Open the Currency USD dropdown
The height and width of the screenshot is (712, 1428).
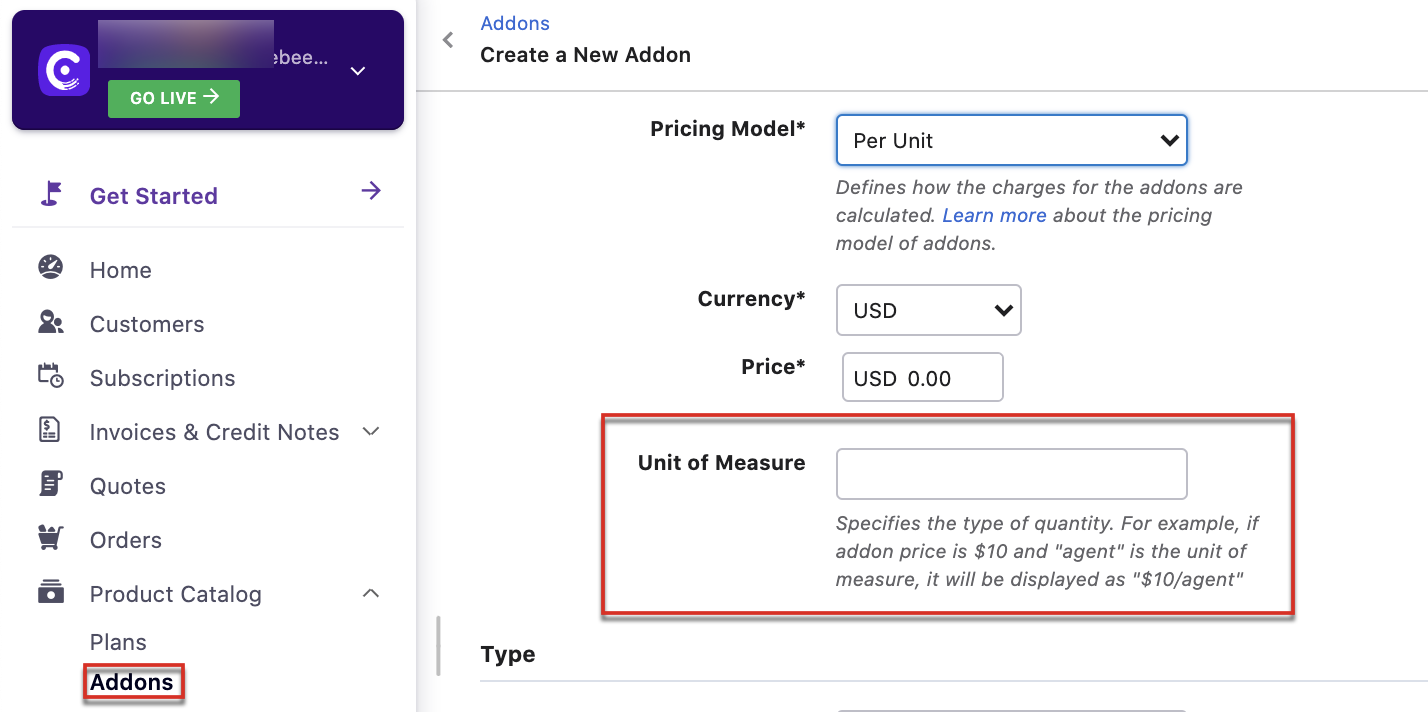pyautogui.click(x=928, y=310)
